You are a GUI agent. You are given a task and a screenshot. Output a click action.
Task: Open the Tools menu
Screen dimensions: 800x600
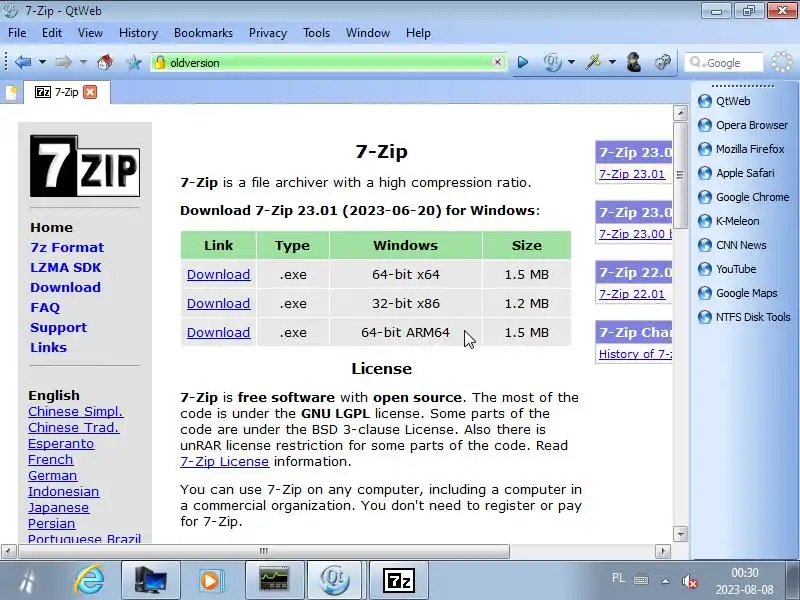pyautogui.click(x=316, y=33)
